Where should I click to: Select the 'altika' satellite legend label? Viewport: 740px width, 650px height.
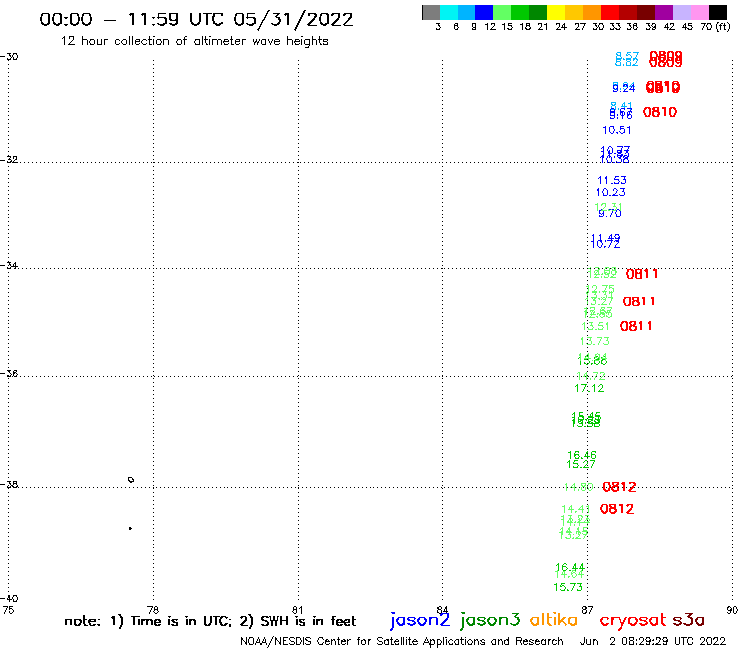click(x=554, y=619)
